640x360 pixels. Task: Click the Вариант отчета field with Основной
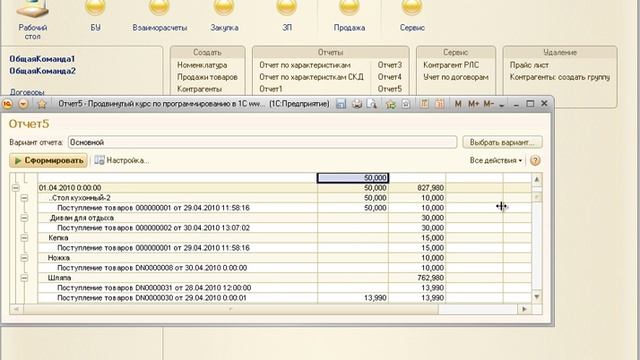point(262,142)
